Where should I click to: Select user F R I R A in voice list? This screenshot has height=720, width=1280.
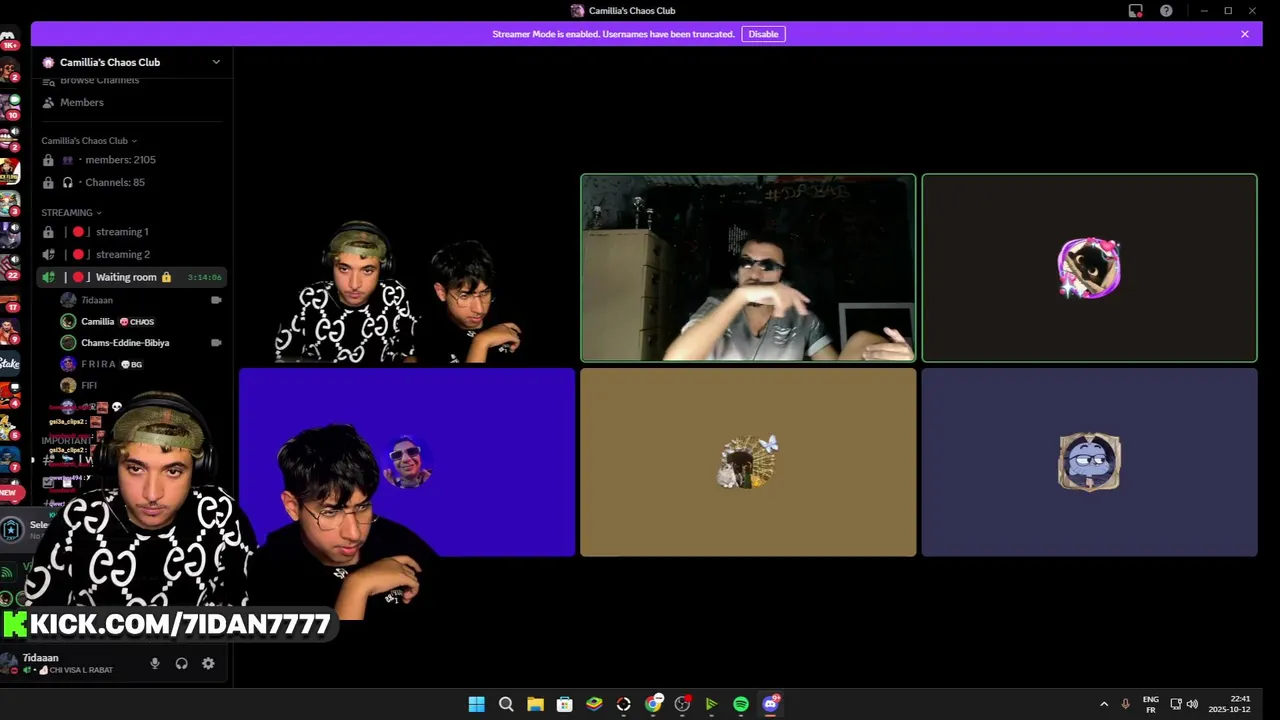click(99, 364)
